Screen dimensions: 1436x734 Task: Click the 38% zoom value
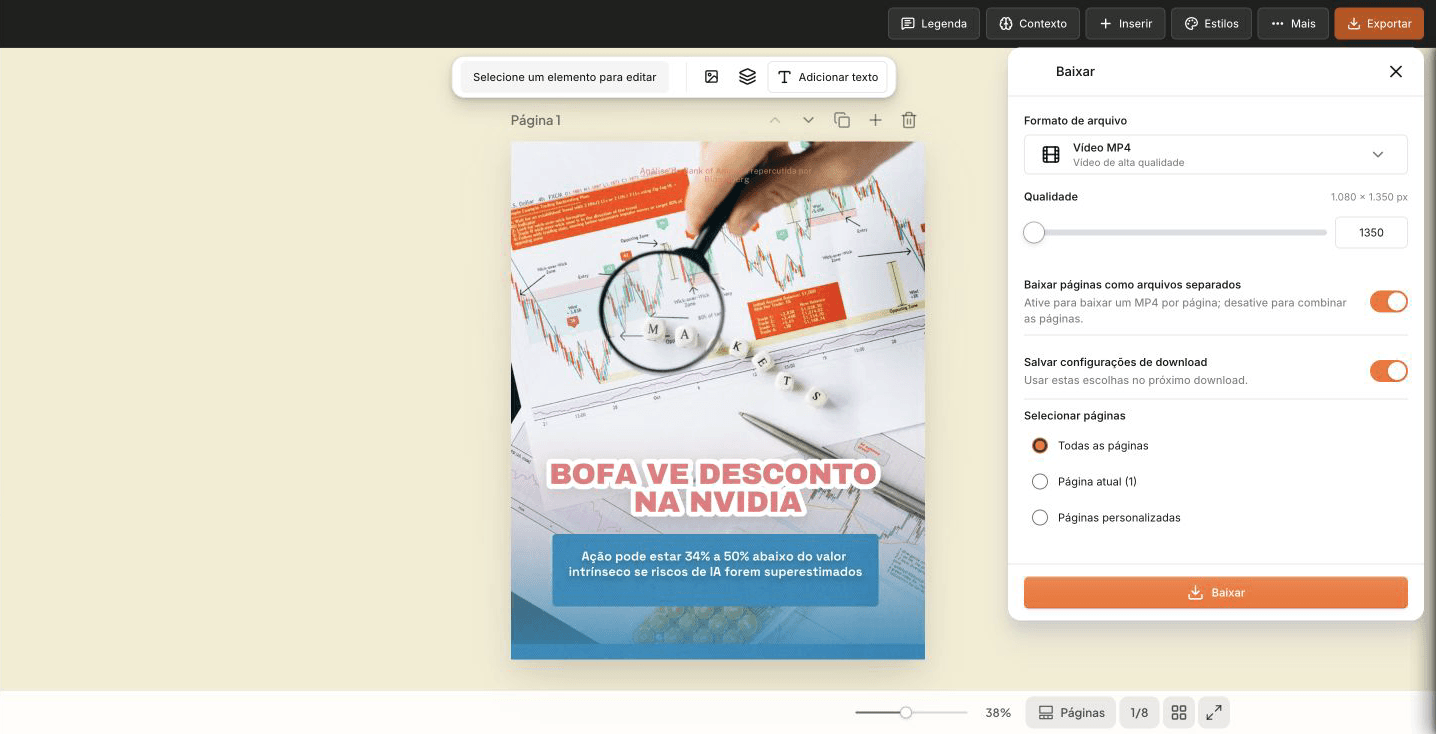[998, 713]
